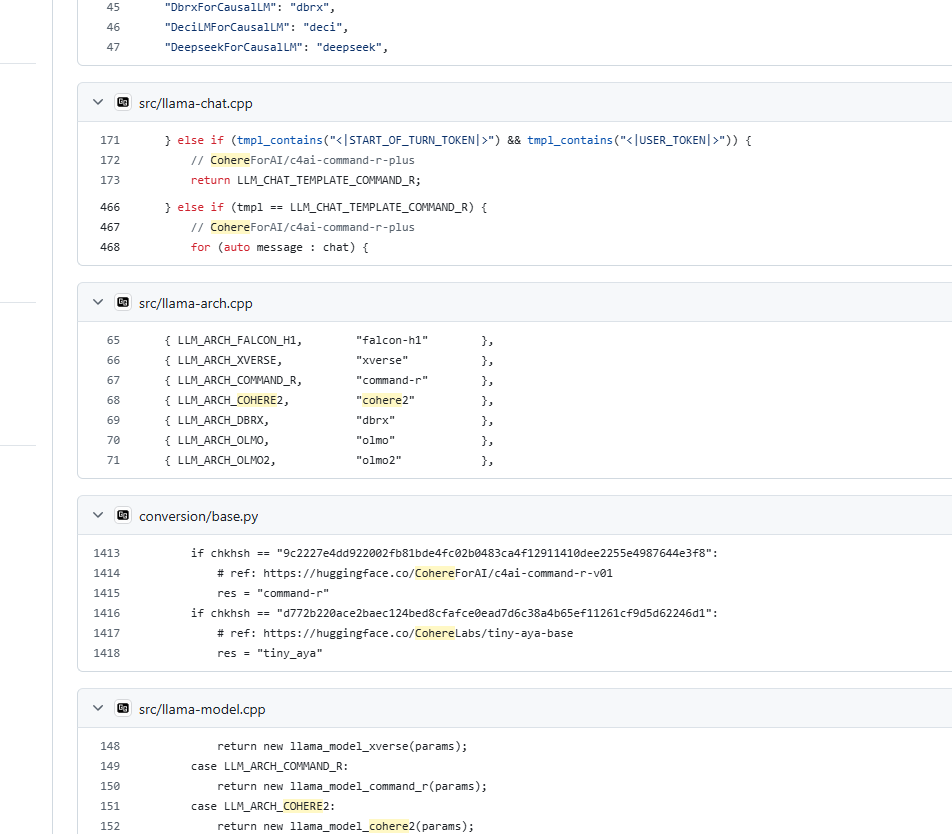This screenshot has height=834, width=952.
Task: Click line number 67 in llama-arch.cpp
Action: [114, 380]
